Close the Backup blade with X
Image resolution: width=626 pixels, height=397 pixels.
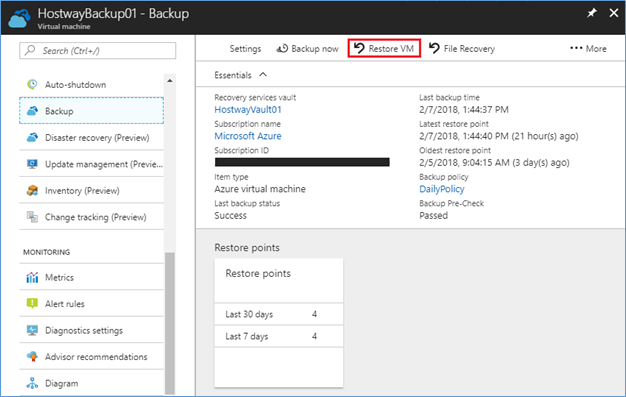[x=614, y=13]
